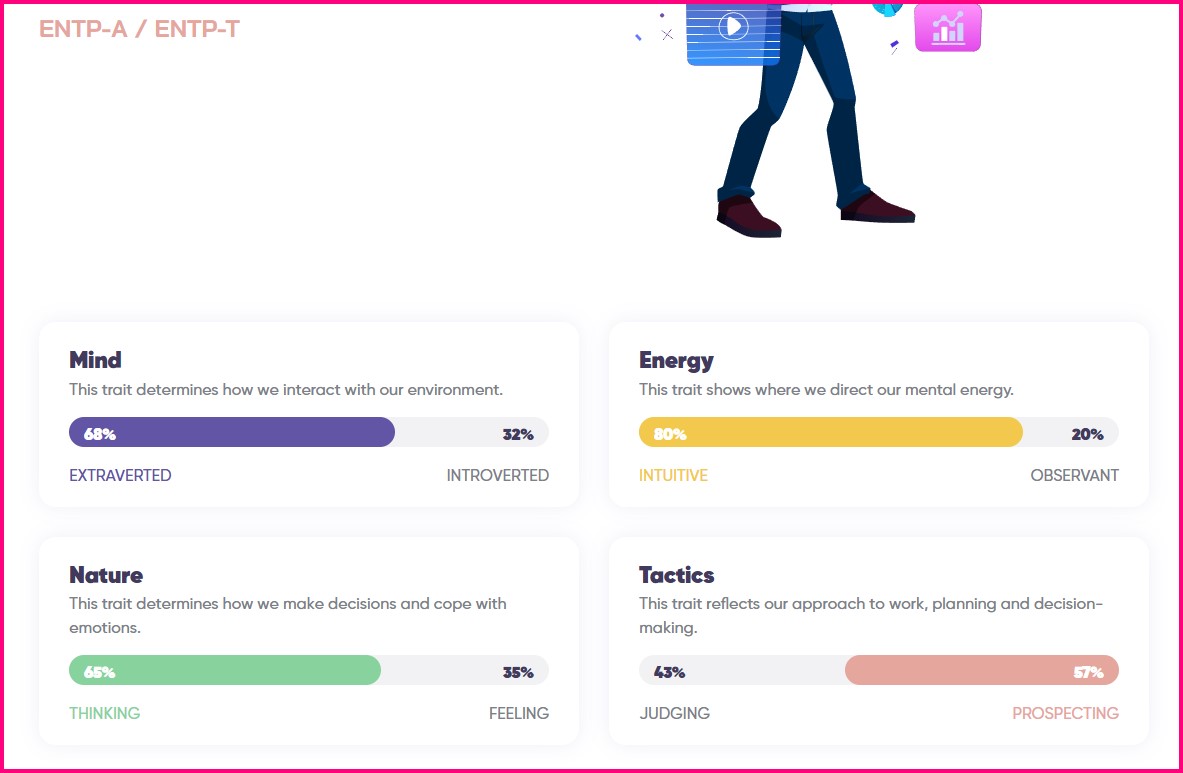
Task: Select the FEELING label
Action: pos(518,713)
